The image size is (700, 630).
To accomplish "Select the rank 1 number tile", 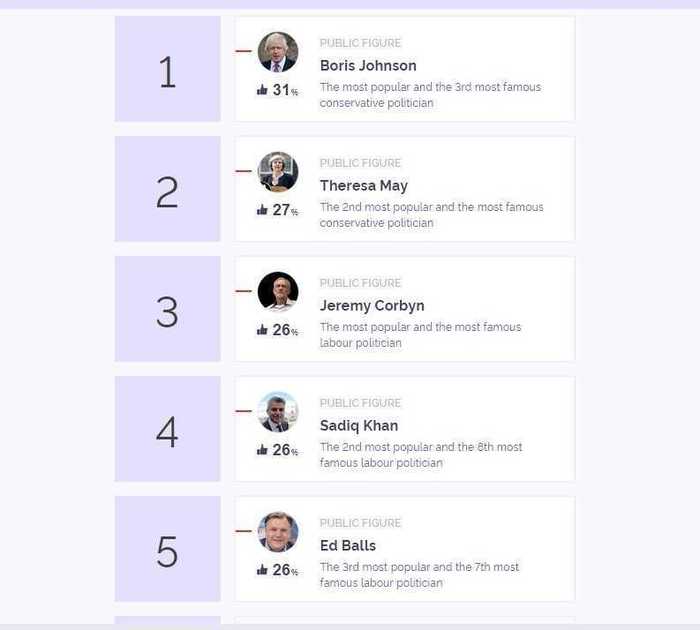I will pyautogui.click(x=167, y=69).
